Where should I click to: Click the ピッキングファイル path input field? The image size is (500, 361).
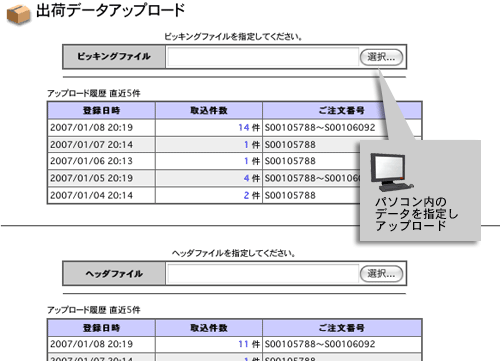[263, 57]
